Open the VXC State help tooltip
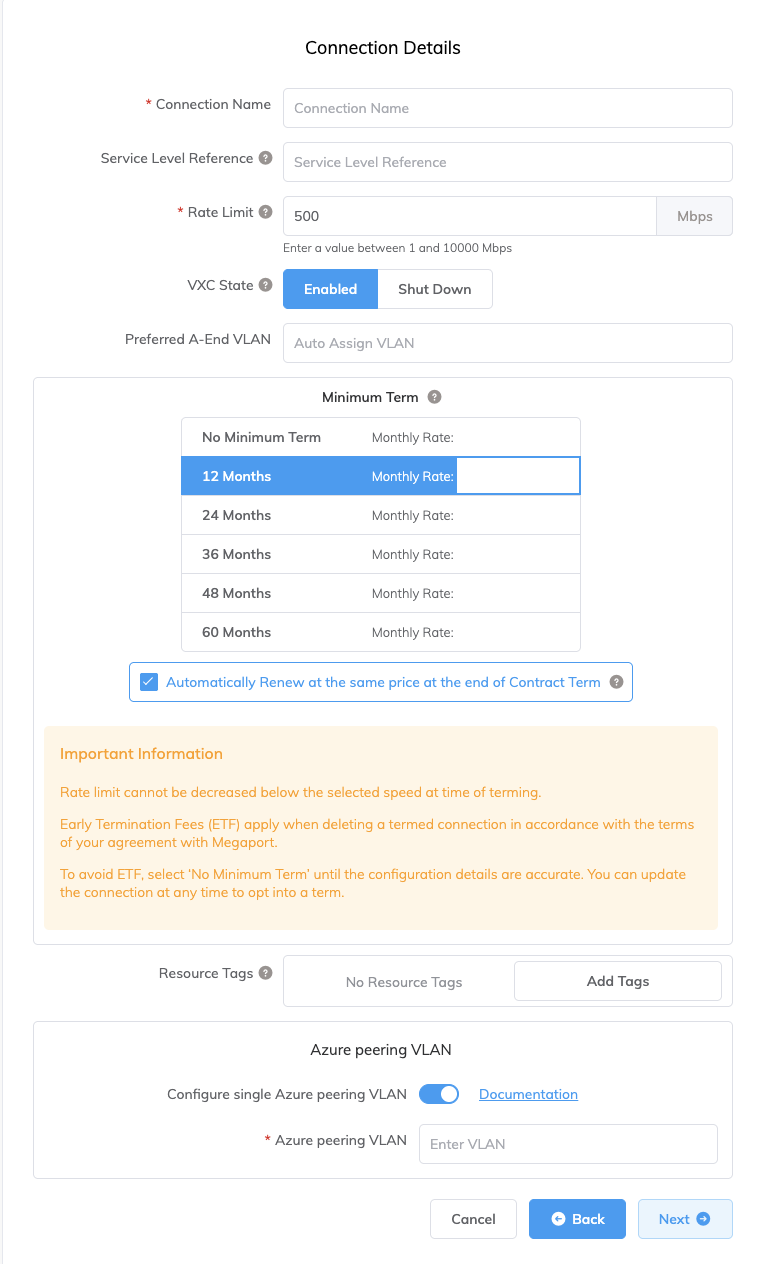 point(265,285)
